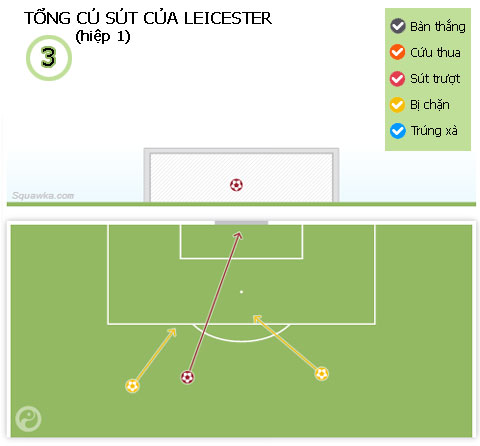Click the red ball inside the goal
This screenshot has height=446, width=480.
[x=236, y=185]
